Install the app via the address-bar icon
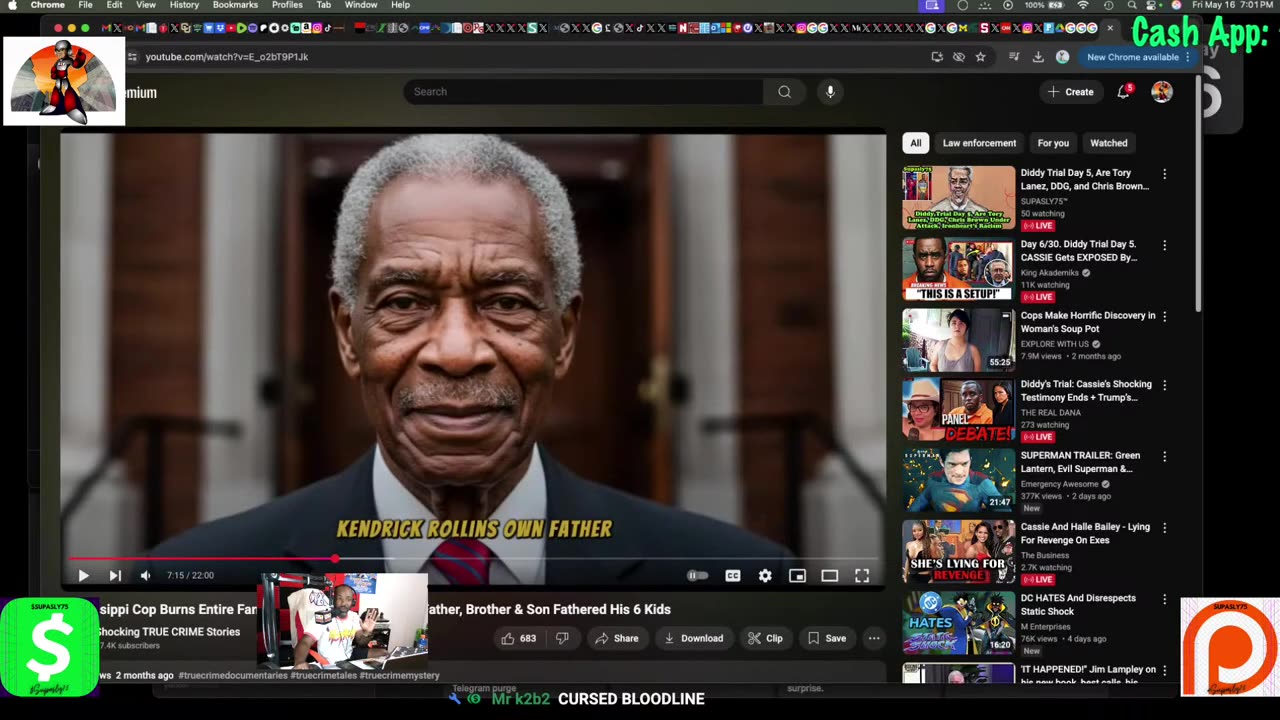Screen dimensions: 1280x720 tap(937, 57)
